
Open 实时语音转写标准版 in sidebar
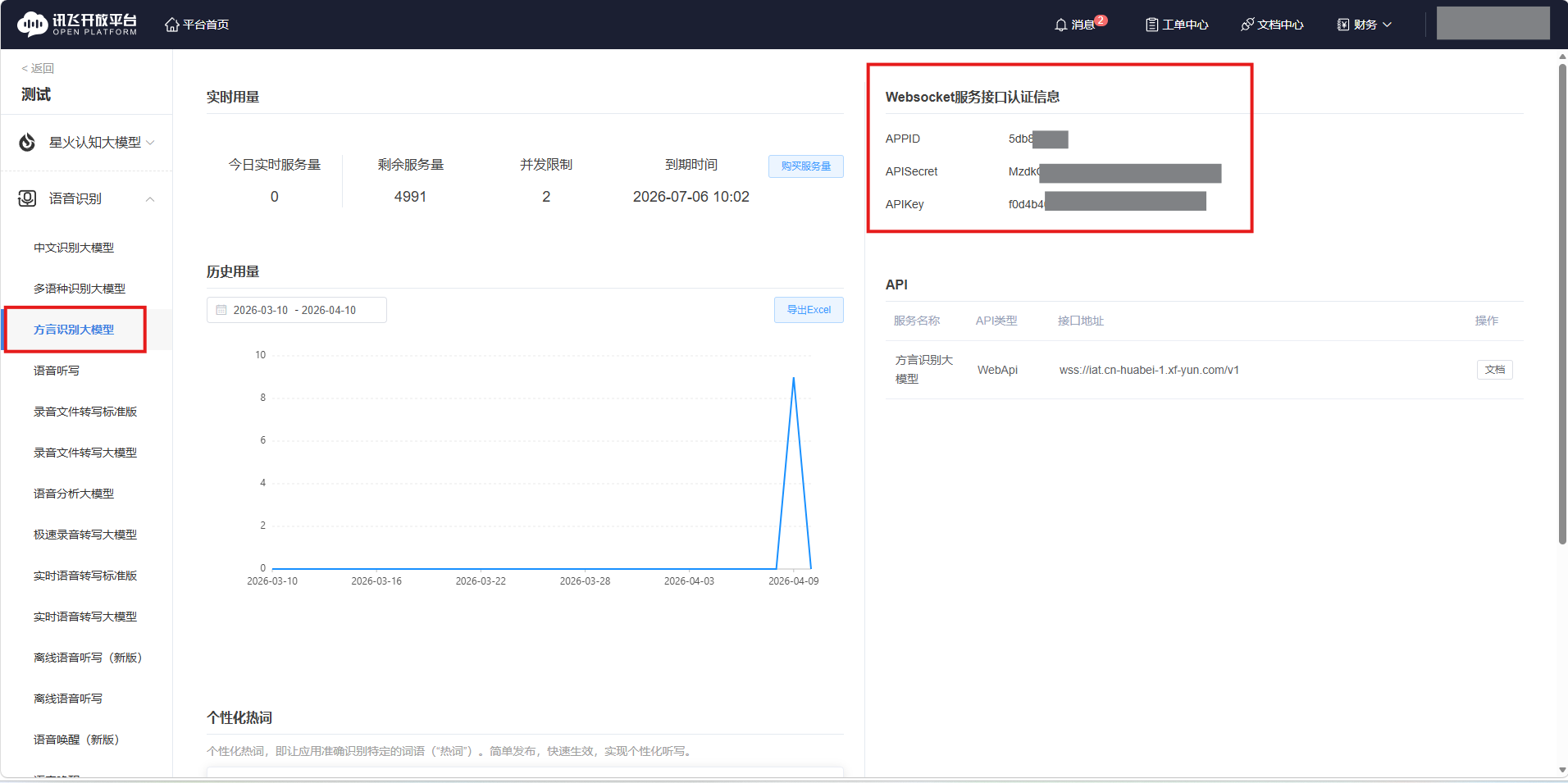click(85, 576)
